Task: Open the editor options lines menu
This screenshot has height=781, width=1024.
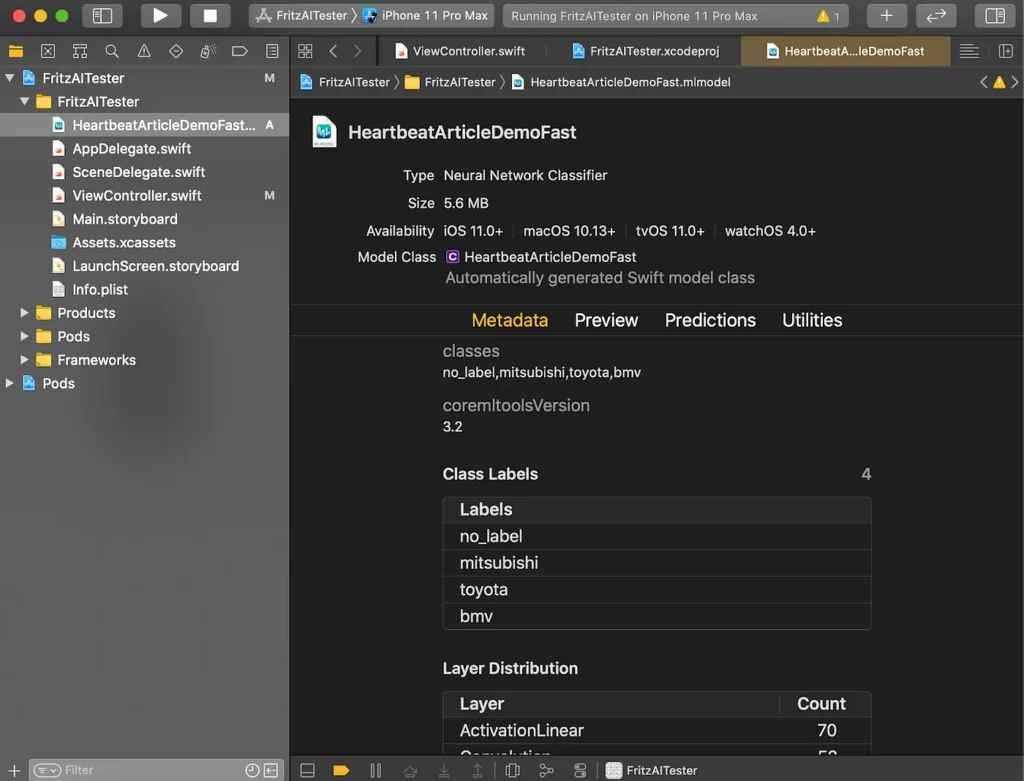Action: pos(969,51)
